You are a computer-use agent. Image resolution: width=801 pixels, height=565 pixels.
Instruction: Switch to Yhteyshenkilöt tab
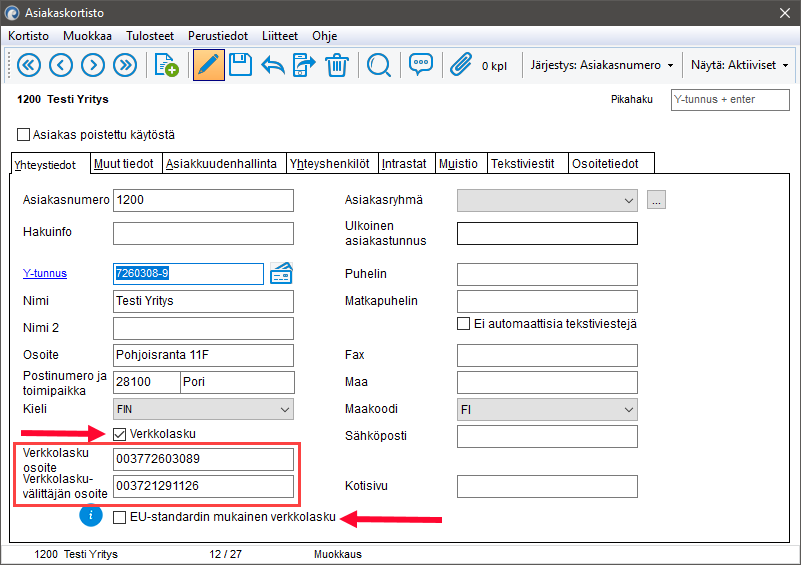[333, 163]
